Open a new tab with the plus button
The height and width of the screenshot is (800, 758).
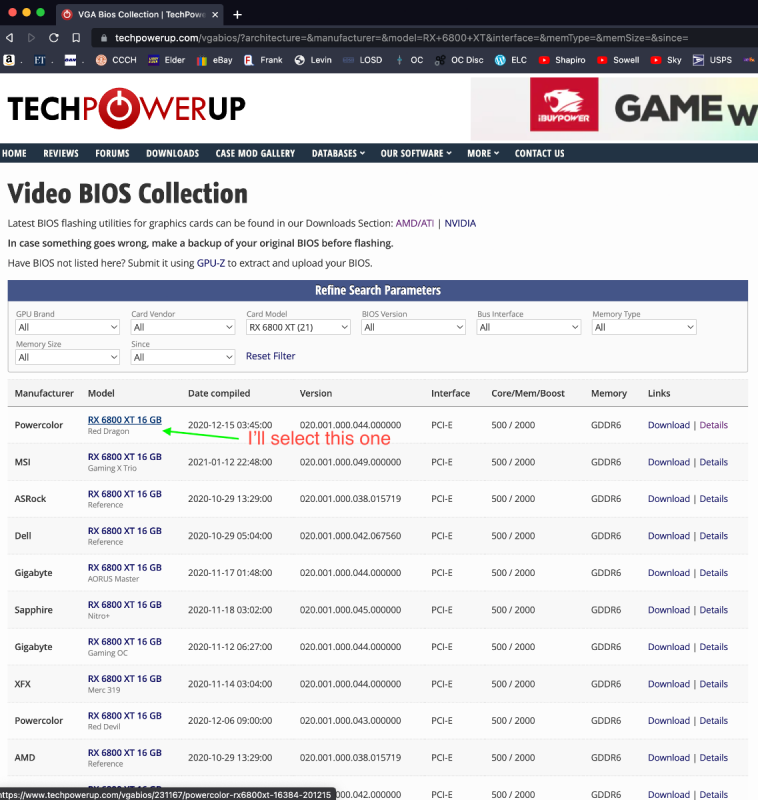(x=237, y=15)
